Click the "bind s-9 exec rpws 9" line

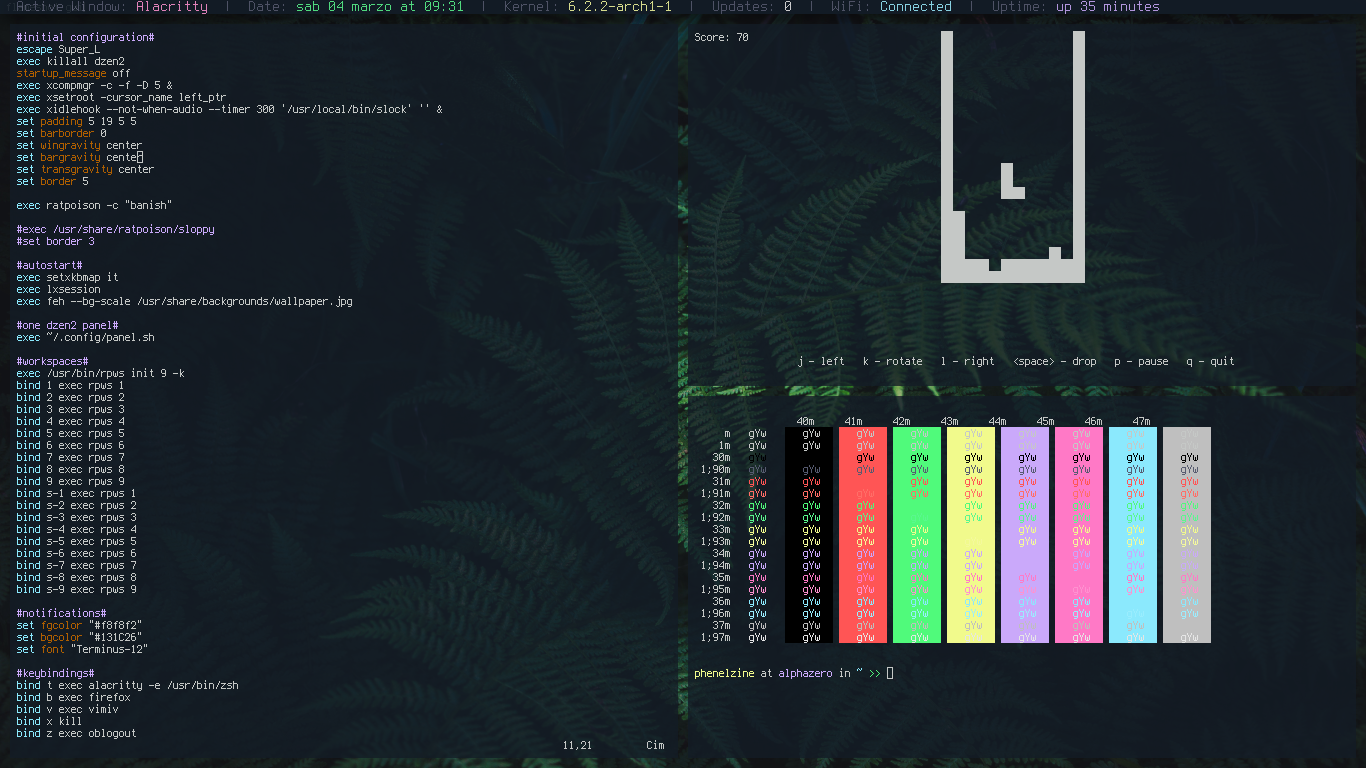coord(76,589)
